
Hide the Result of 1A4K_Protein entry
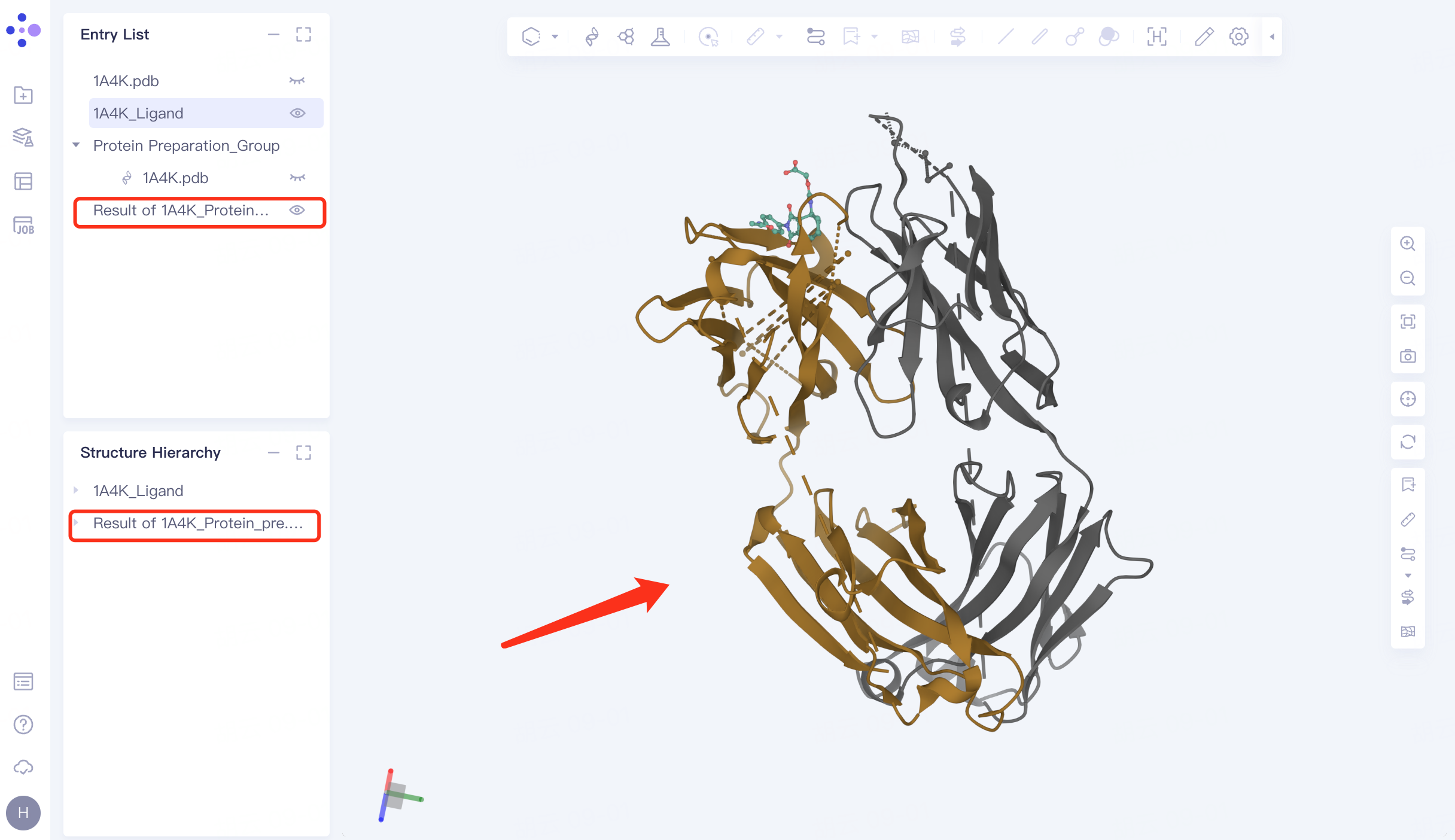[x=298, y=211]
